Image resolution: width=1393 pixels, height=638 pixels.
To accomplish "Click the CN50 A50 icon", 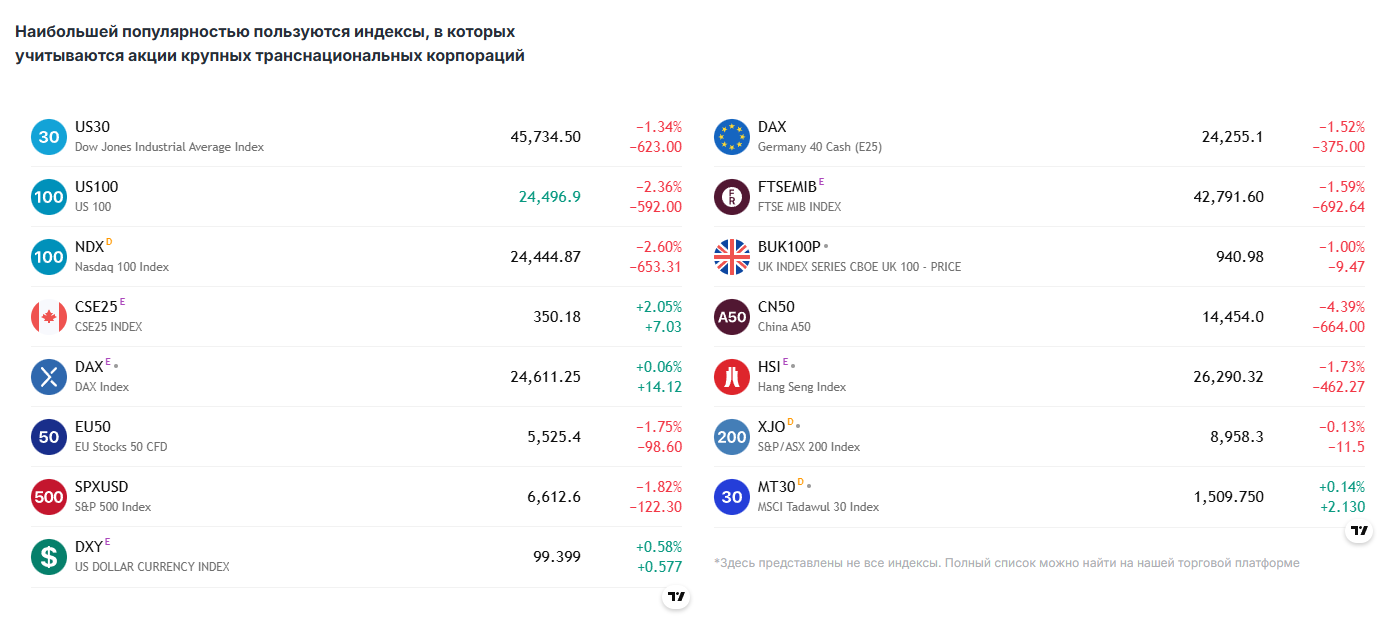I will [732, 317].
